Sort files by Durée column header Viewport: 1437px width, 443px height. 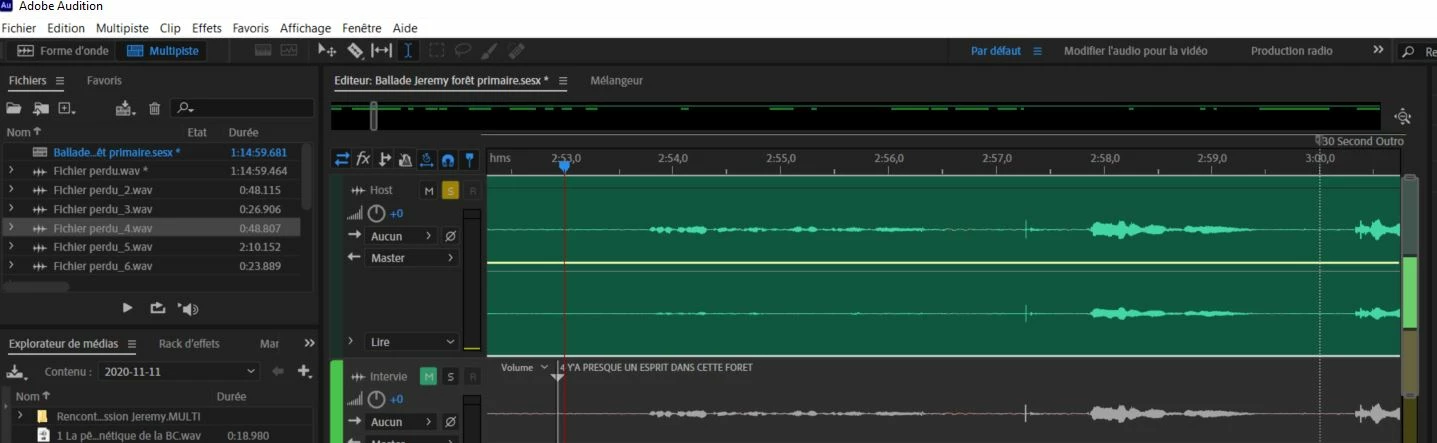tap(243, 132)
